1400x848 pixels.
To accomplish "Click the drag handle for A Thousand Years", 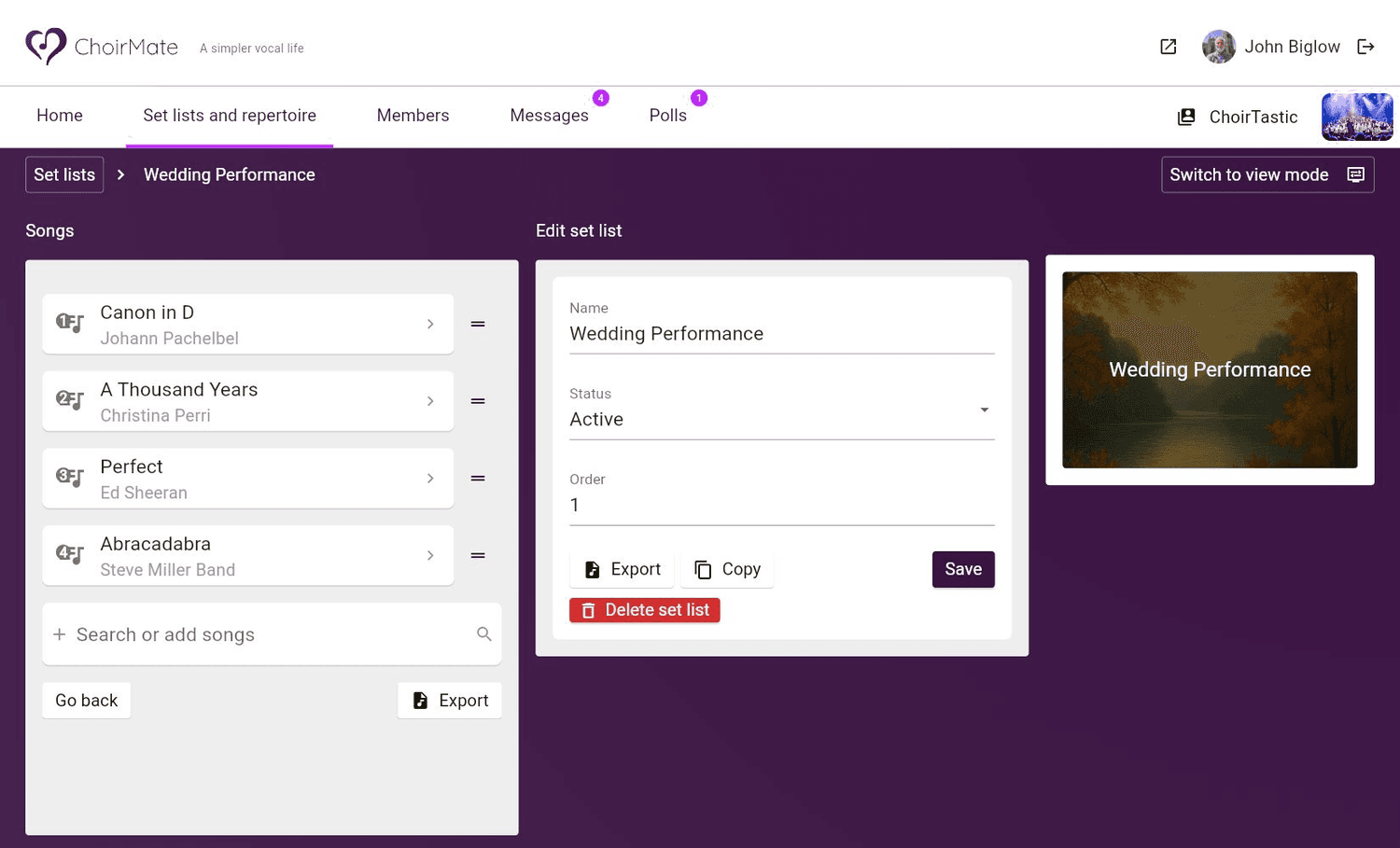I will click(478, 401).
